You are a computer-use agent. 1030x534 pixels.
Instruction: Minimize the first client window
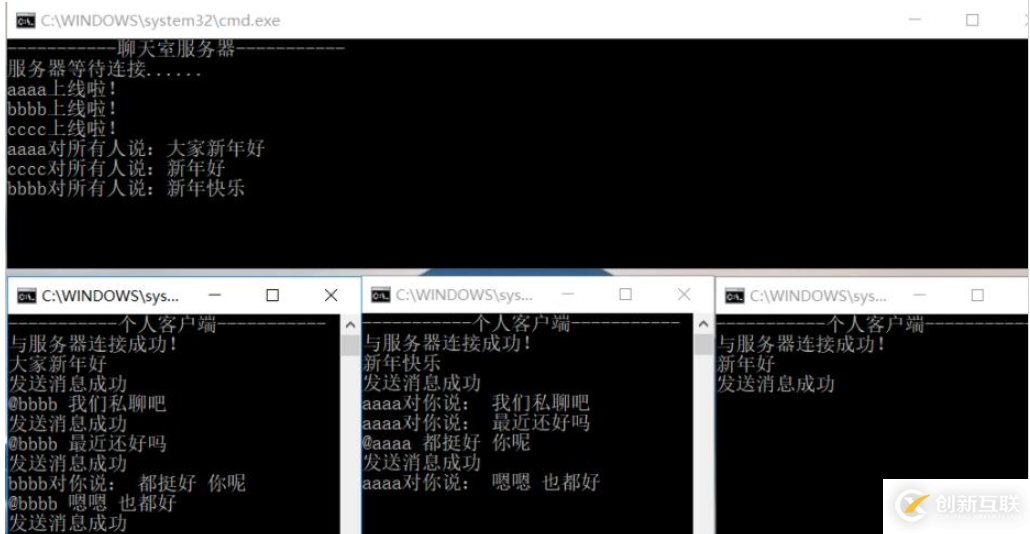[x=214, y=296]
